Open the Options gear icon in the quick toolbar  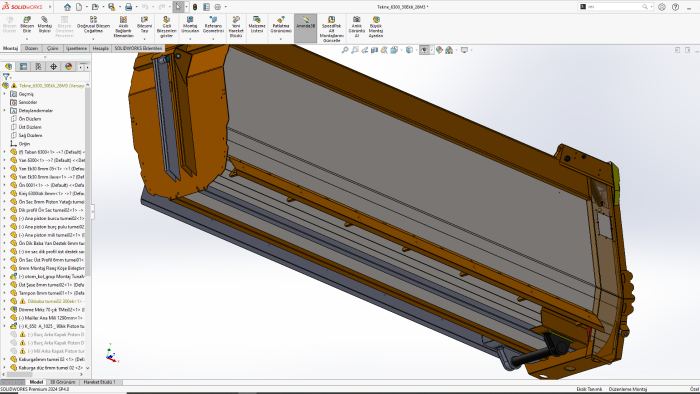[218, 7]
